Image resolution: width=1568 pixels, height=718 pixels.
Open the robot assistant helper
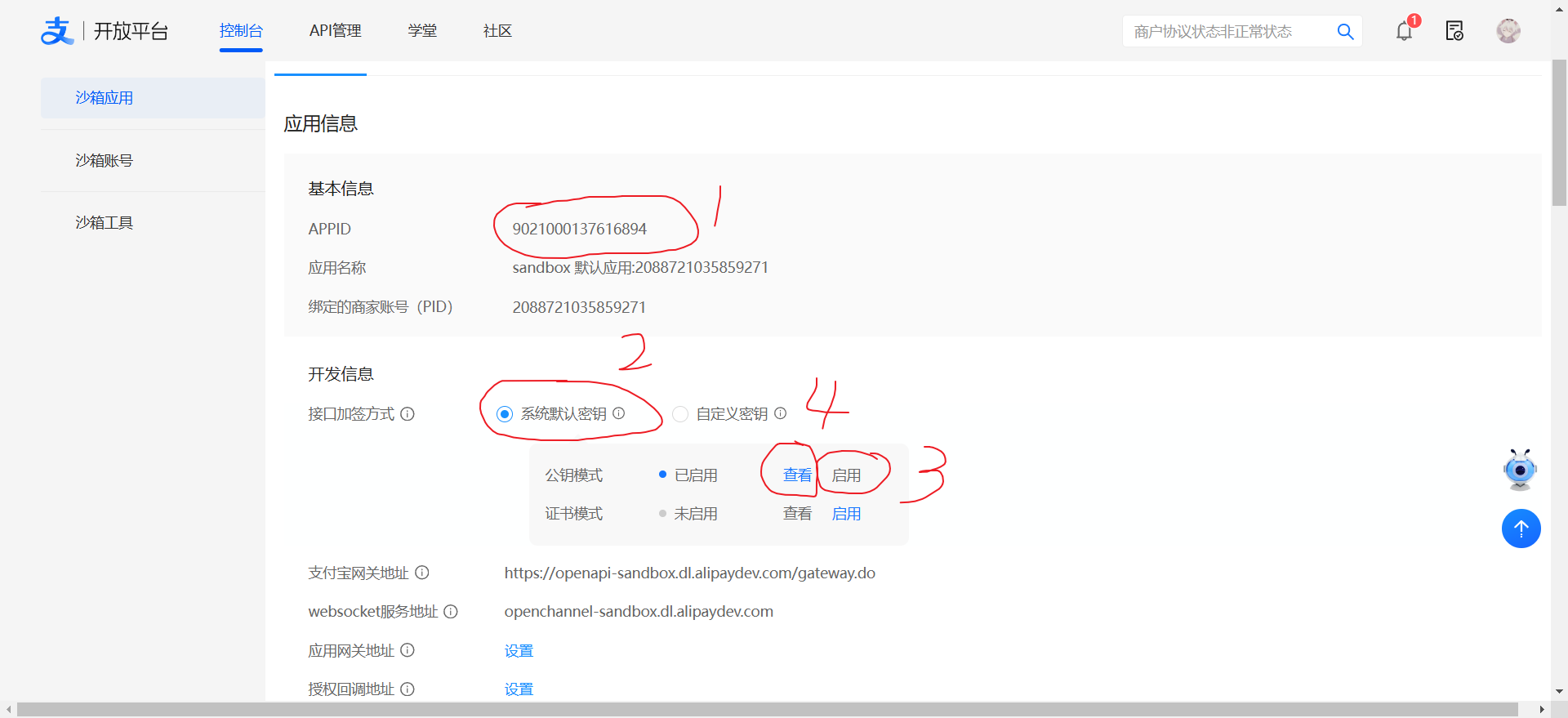[1520, 470]
